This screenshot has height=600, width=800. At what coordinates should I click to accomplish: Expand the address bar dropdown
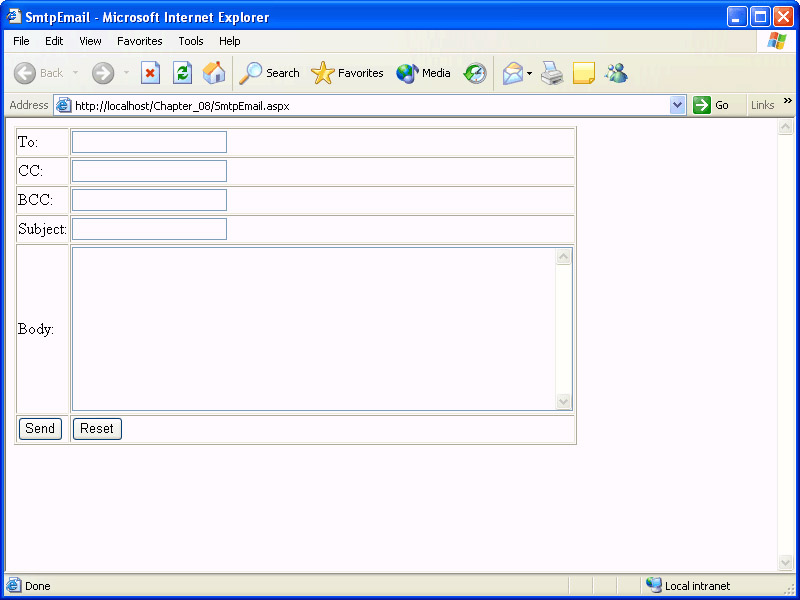(x=677, y=105)
